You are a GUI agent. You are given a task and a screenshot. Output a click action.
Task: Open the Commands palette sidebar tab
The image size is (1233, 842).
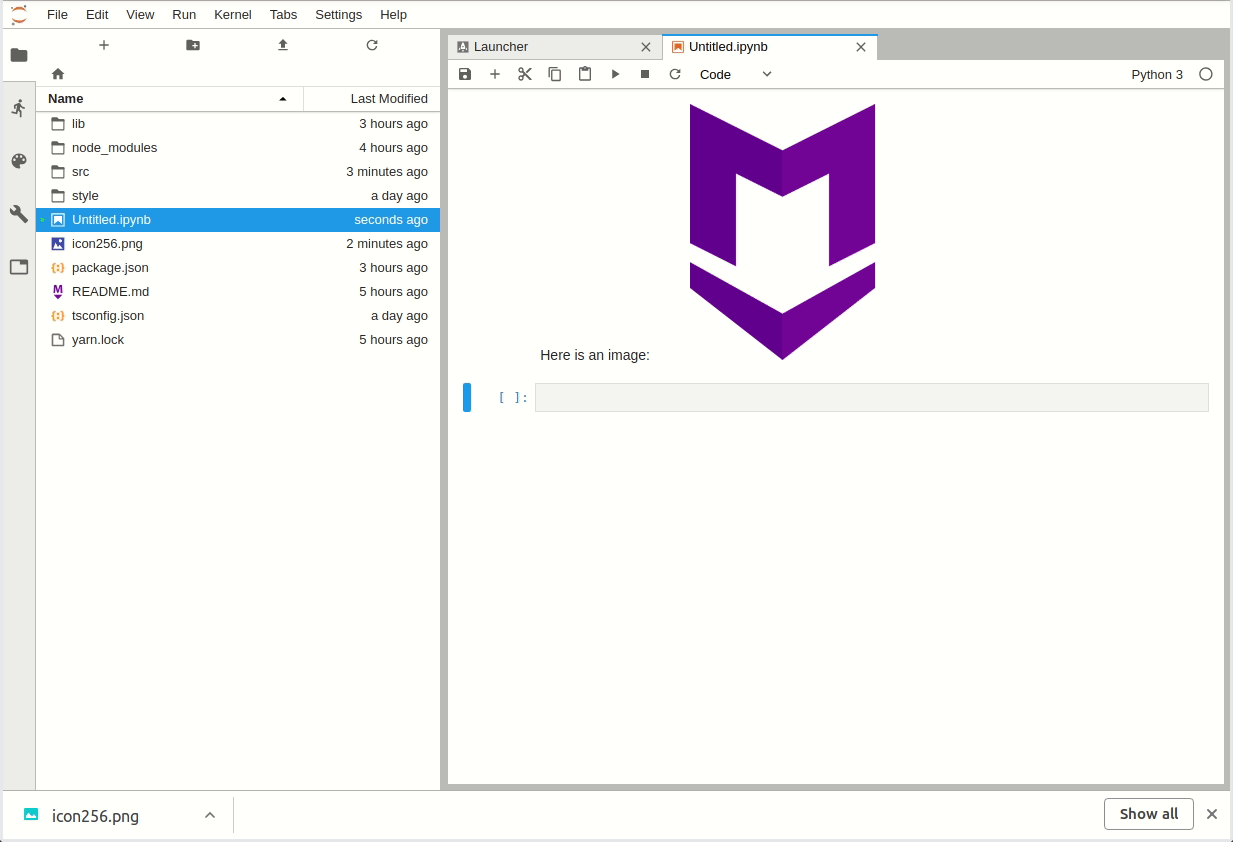(18, 161)
